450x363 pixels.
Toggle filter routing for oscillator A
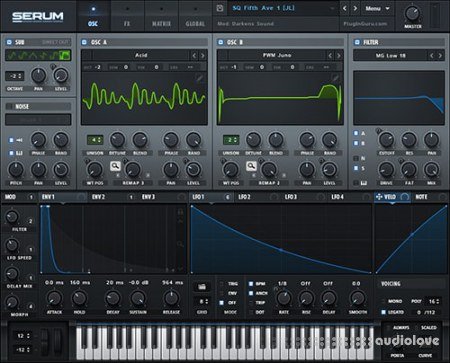[356, 133]
